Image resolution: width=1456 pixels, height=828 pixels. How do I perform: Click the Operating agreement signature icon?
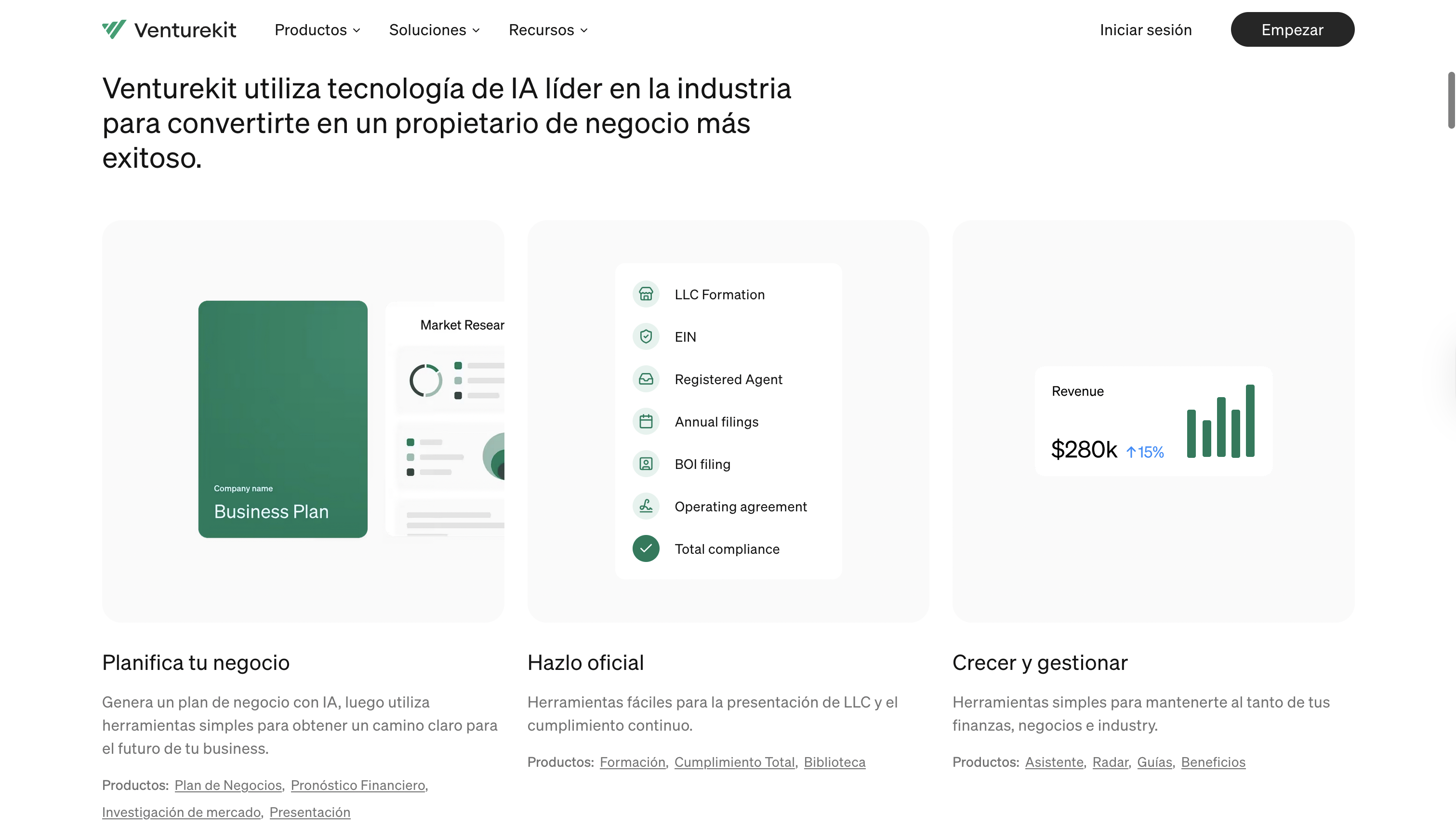coord(646,506)
